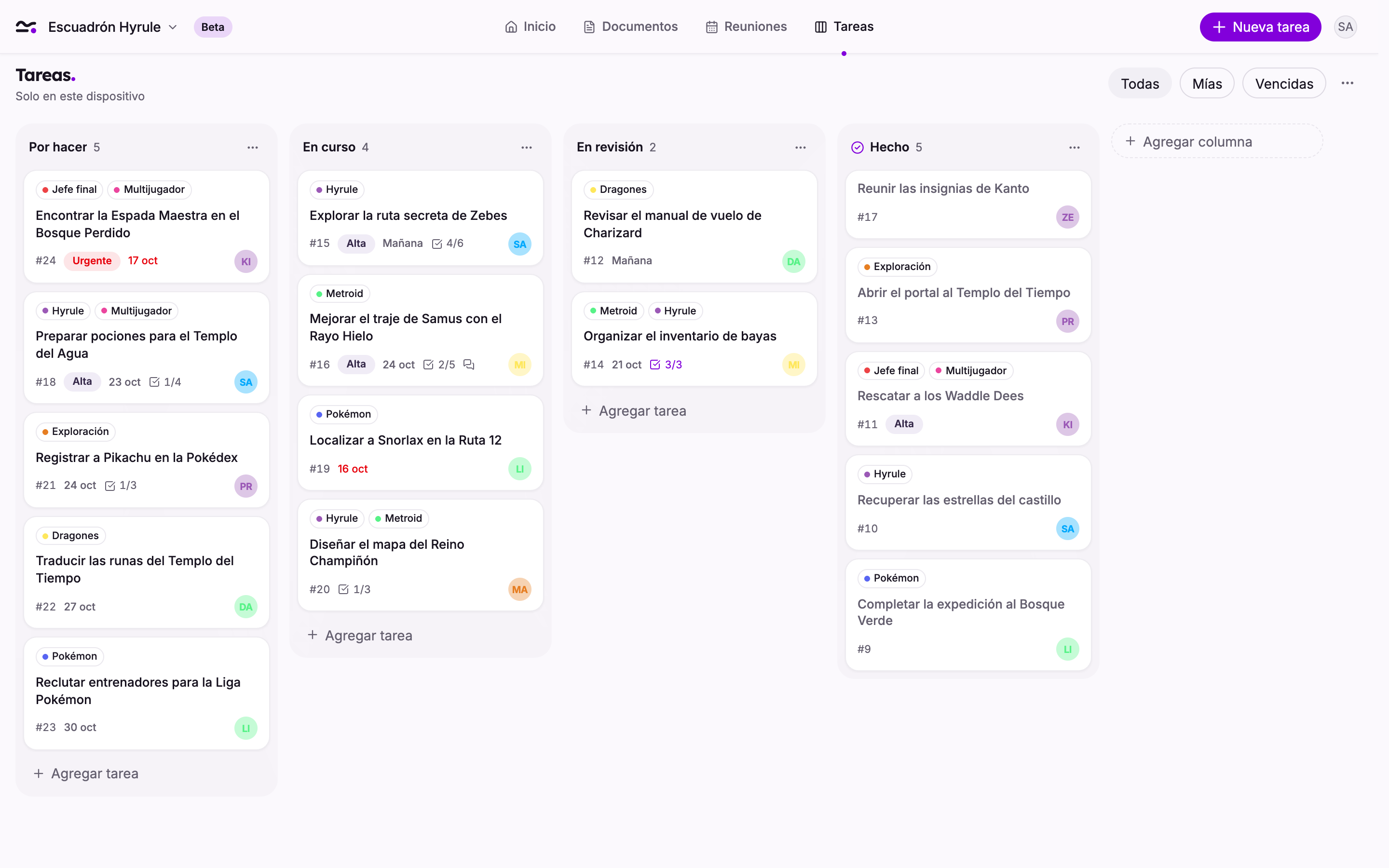The image size is (1389, 868).
Task: Open the Escuadrón Hyrule workspace dropdown
Action: tap(112, 27)
